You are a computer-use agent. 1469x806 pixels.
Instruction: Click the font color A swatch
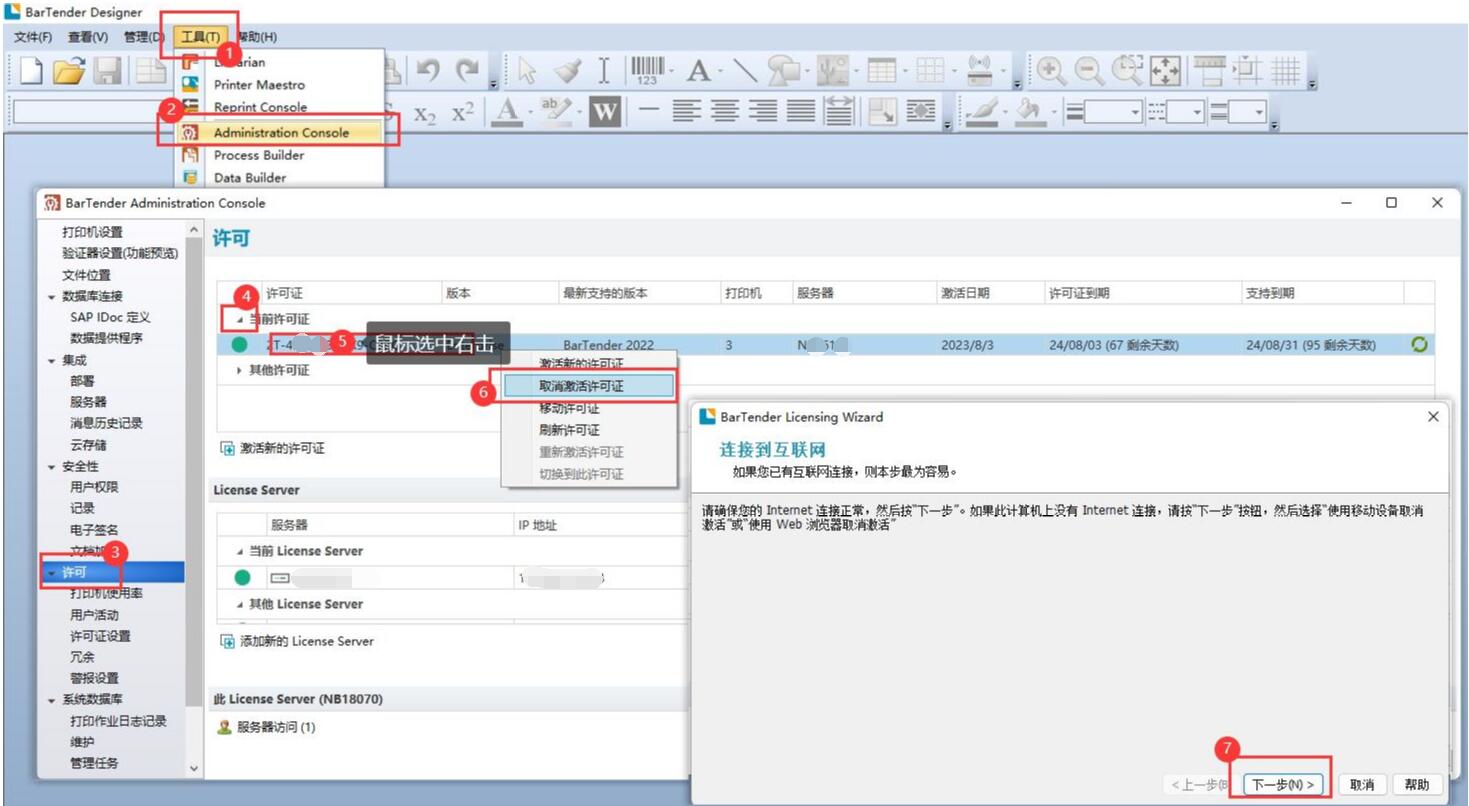tap(508, 112)
